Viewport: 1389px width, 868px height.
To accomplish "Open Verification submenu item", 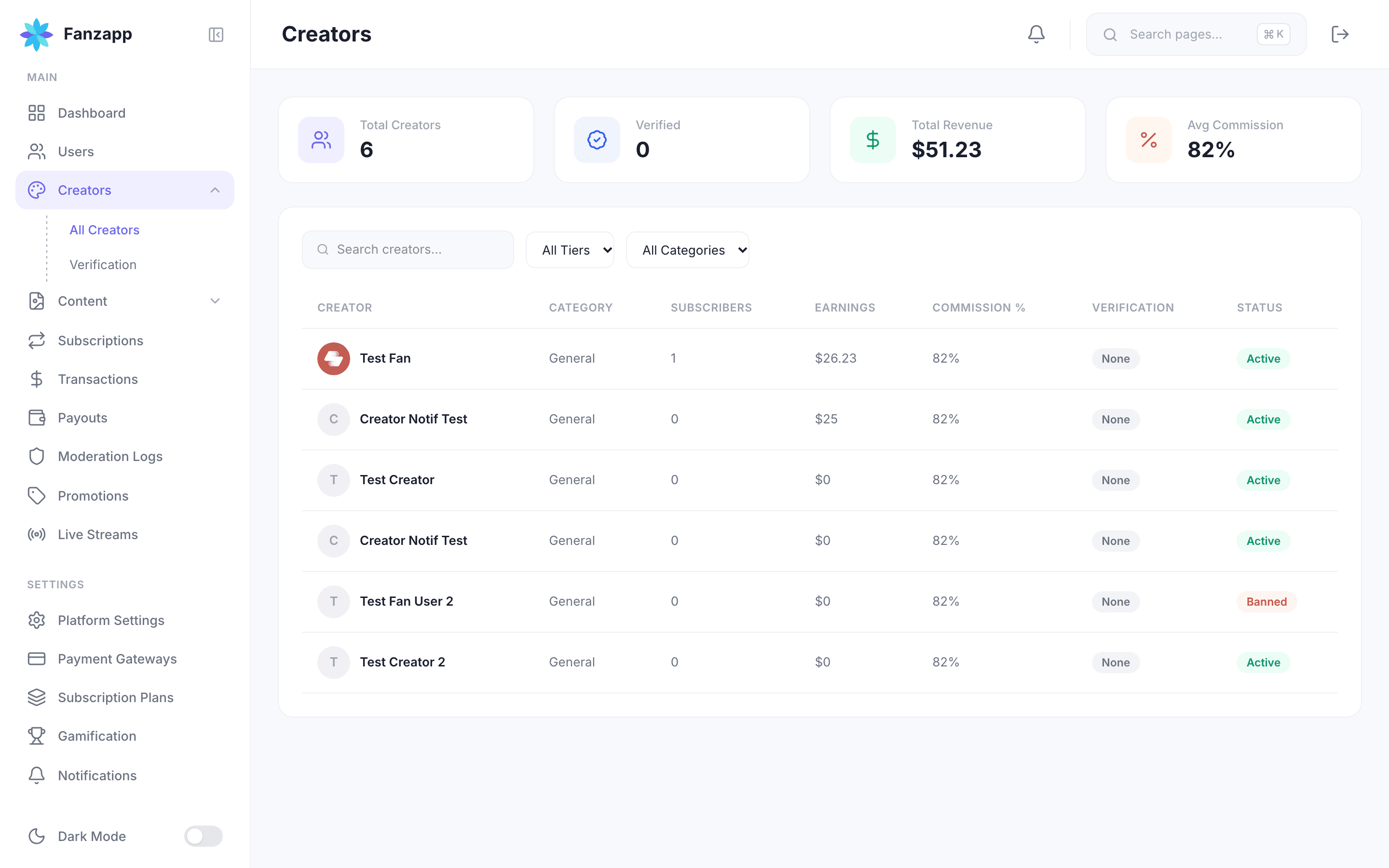I will (103, 265).
